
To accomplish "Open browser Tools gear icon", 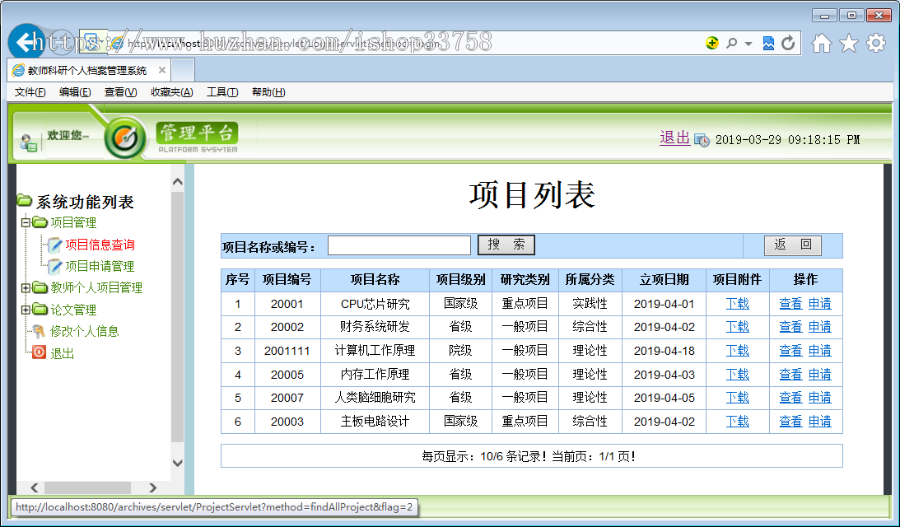I will (x=876, y=43).
